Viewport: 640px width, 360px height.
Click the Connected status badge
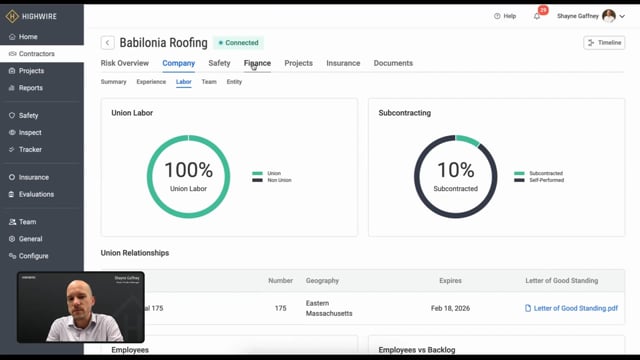pos(238,42)
